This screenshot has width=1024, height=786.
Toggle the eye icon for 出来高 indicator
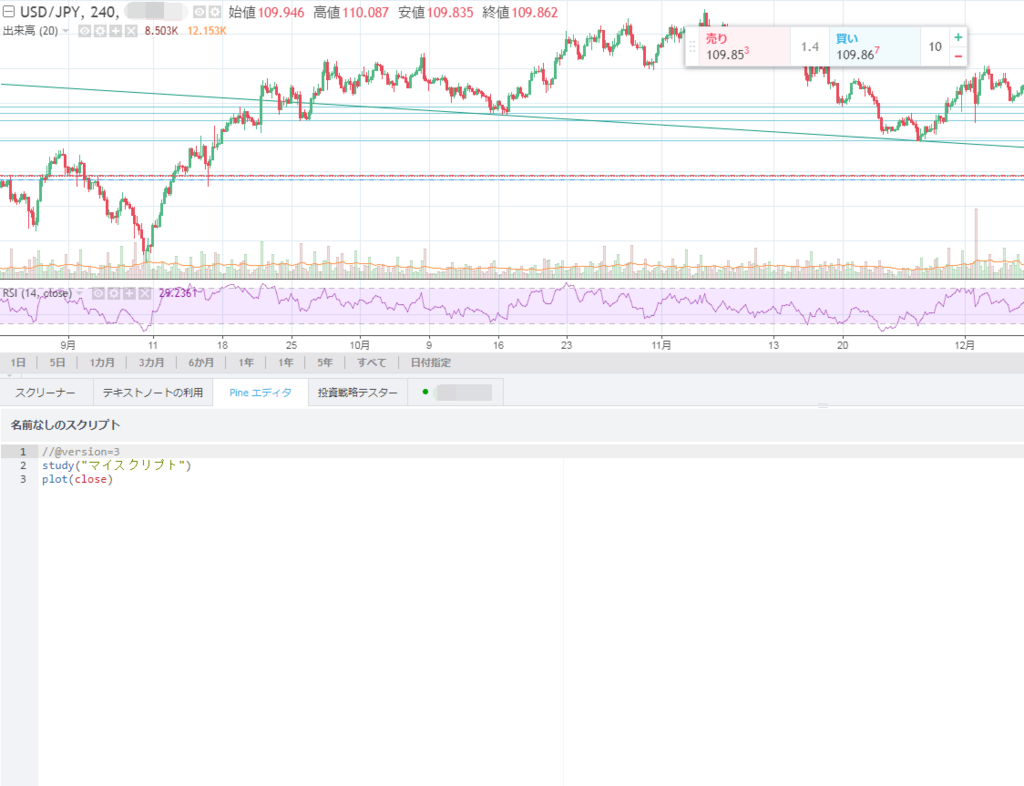(85, 31)
